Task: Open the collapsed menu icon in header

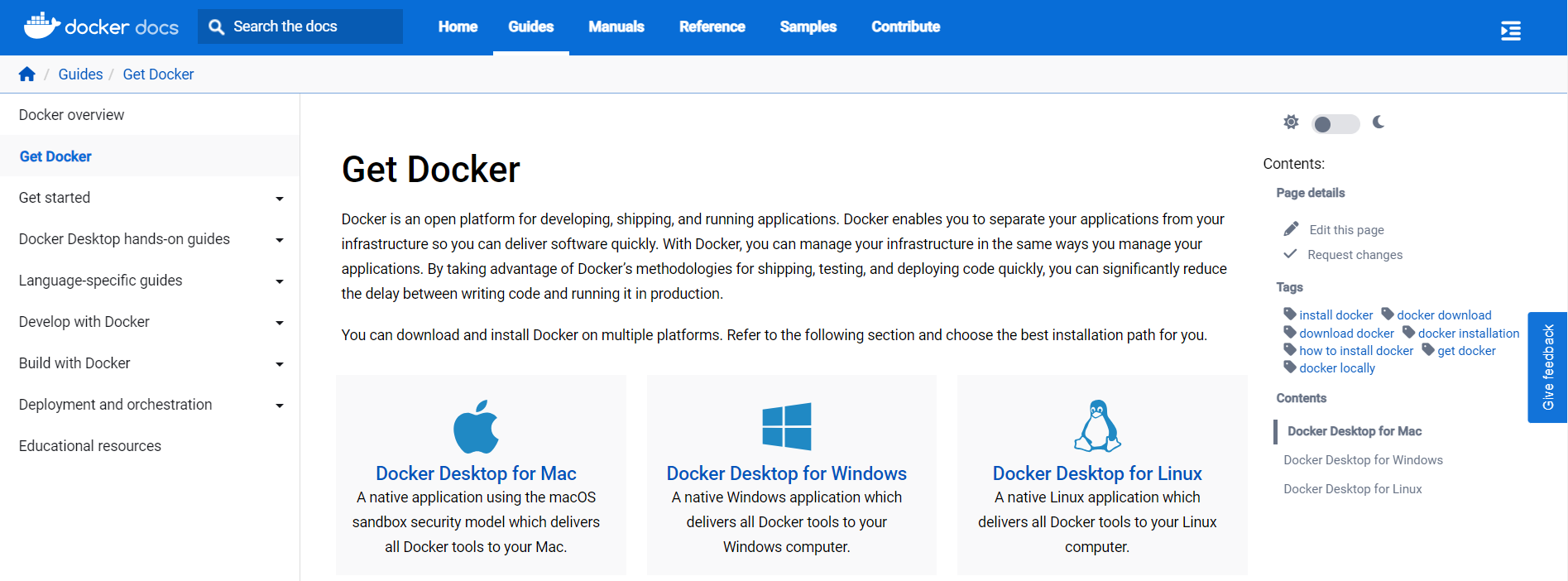Action: click(1511, 31)
